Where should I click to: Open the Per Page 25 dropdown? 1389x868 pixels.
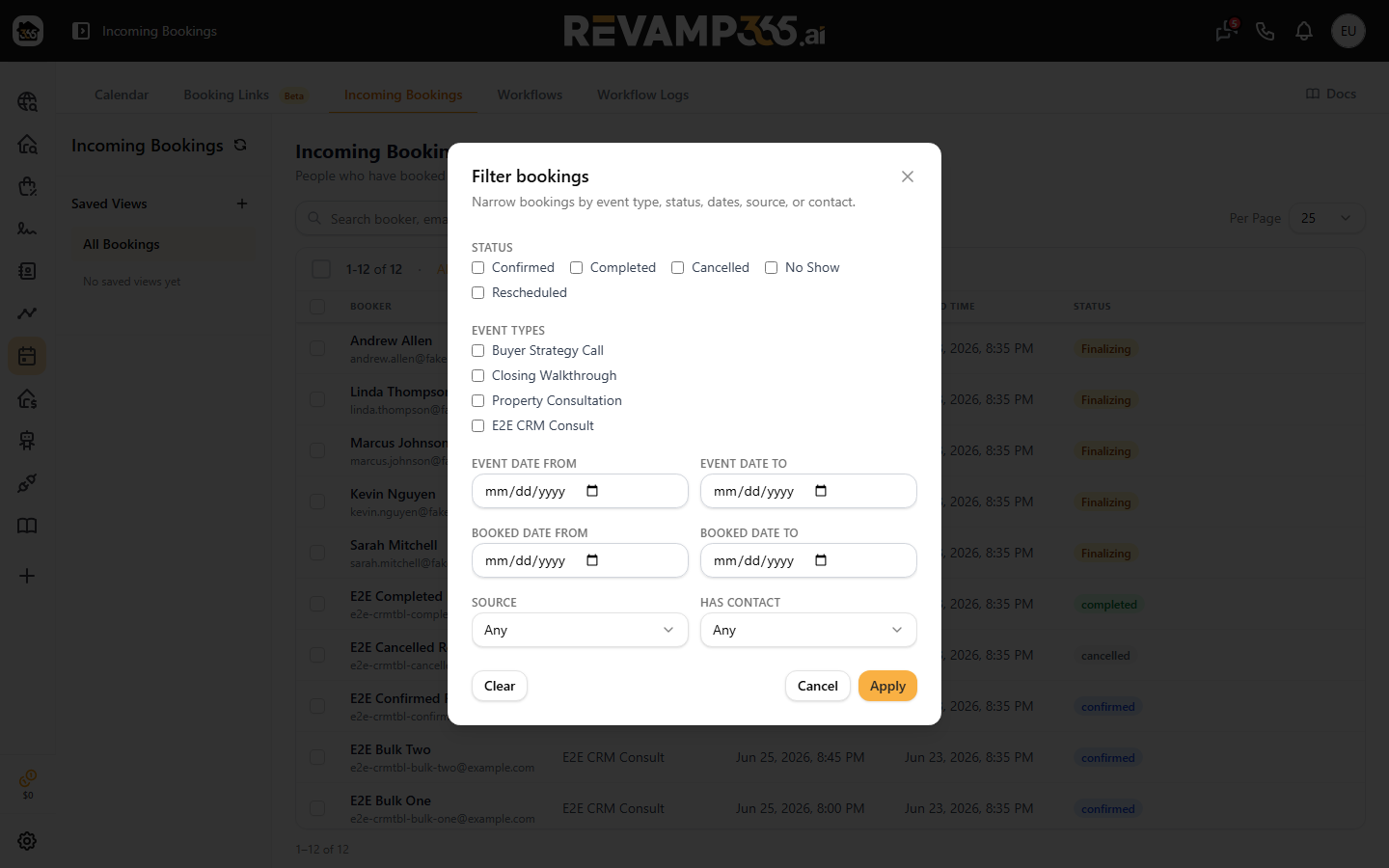1326,218
